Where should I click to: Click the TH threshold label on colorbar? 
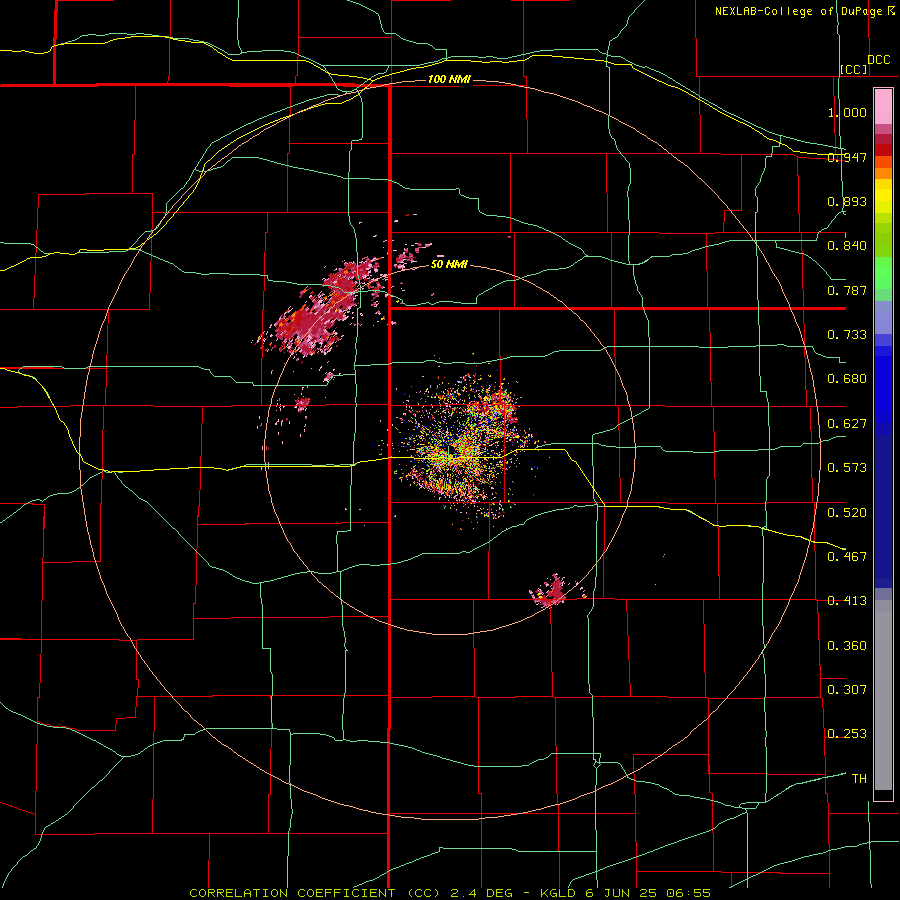[x=859, y=779]
